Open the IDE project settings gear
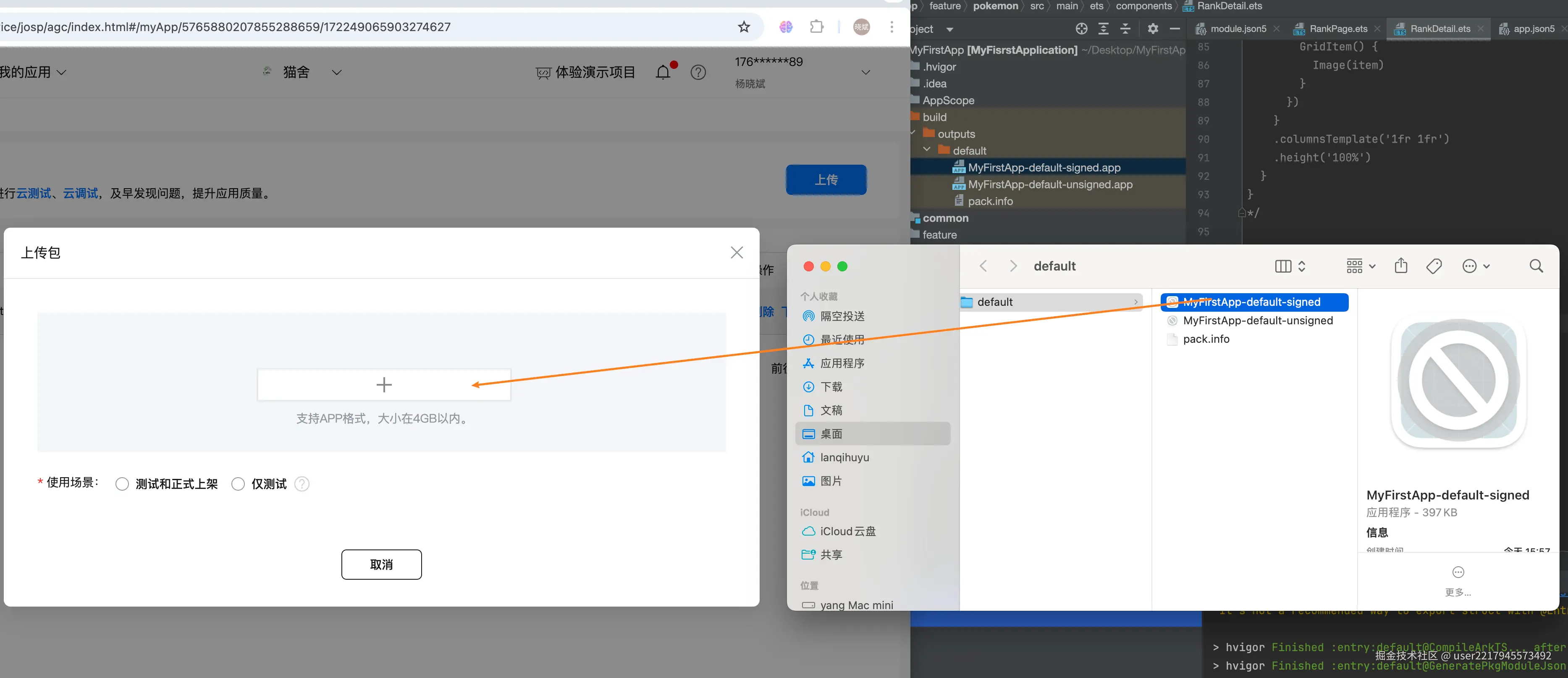Viewport: 1568px width, 678px height. [x=1153, y=29]
